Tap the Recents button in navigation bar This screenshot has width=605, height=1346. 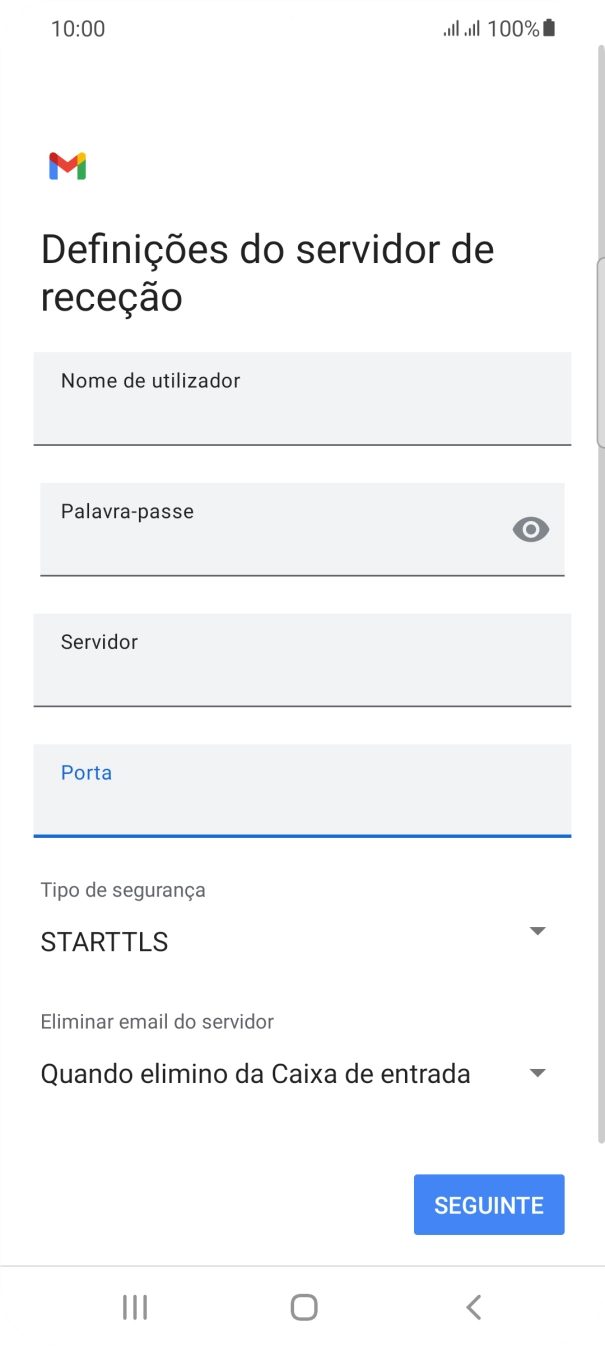point(134,1306)
